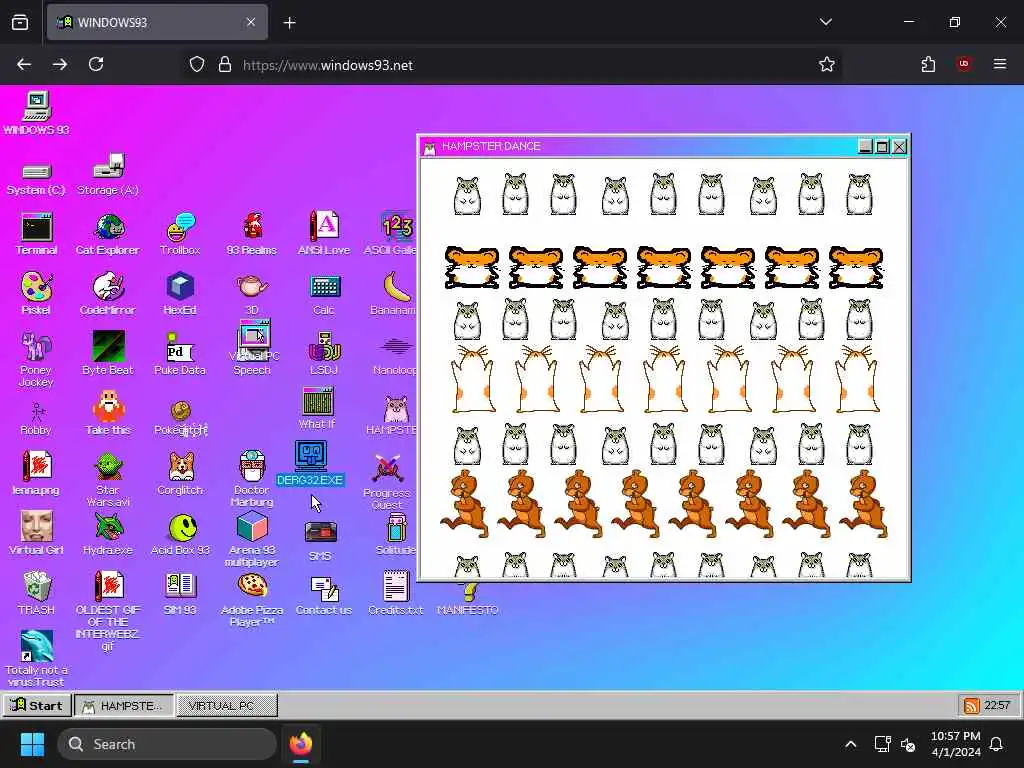The width and height of the screenshot is (1024, 768).
Task: Open the uBlock Origin extension icon
Action: click(964, 64)
